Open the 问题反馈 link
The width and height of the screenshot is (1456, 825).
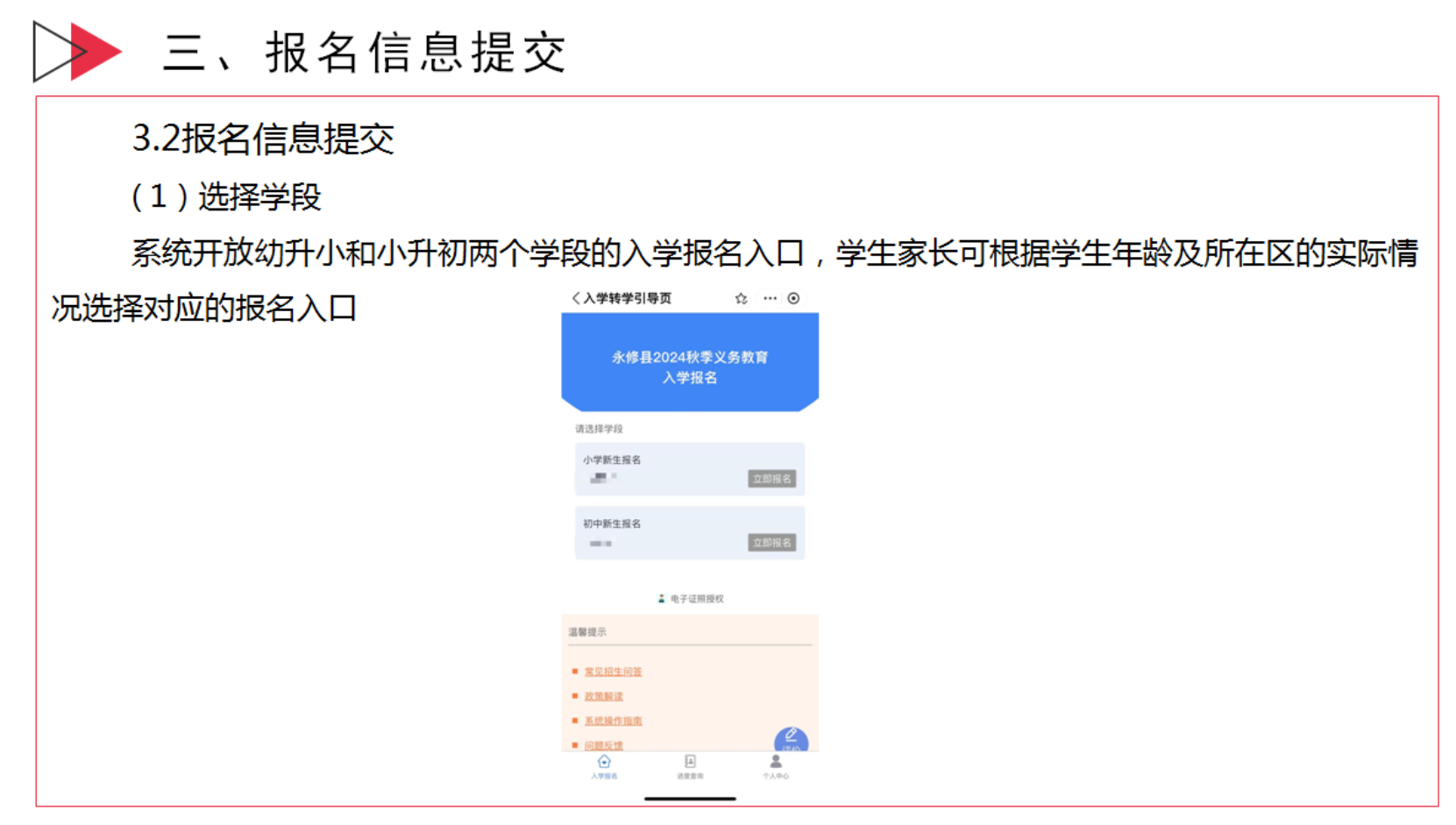click(x=604, y=745)
